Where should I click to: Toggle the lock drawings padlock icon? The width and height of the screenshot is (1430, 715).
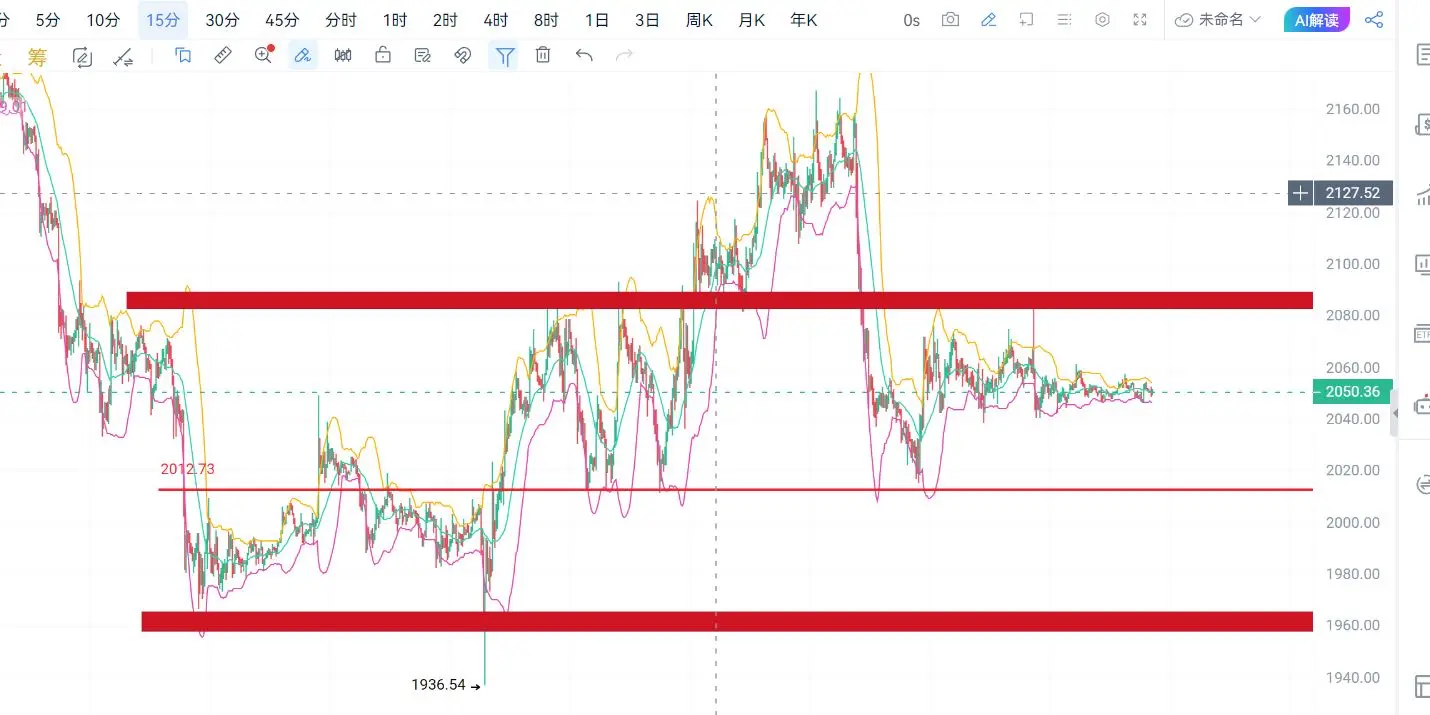(383, 56)
